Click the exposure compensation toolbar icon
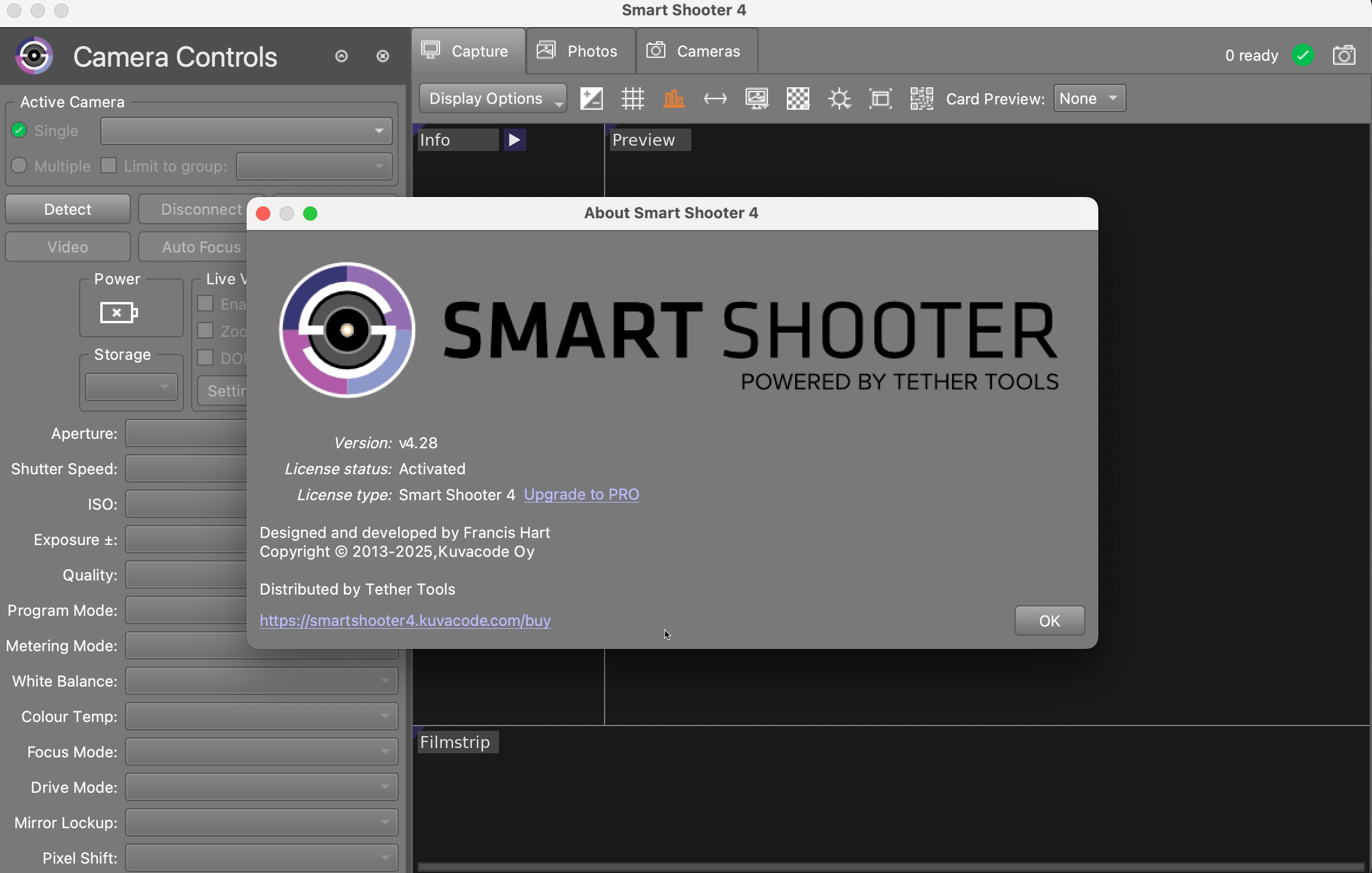1372x873 pixels. point(591,99)
